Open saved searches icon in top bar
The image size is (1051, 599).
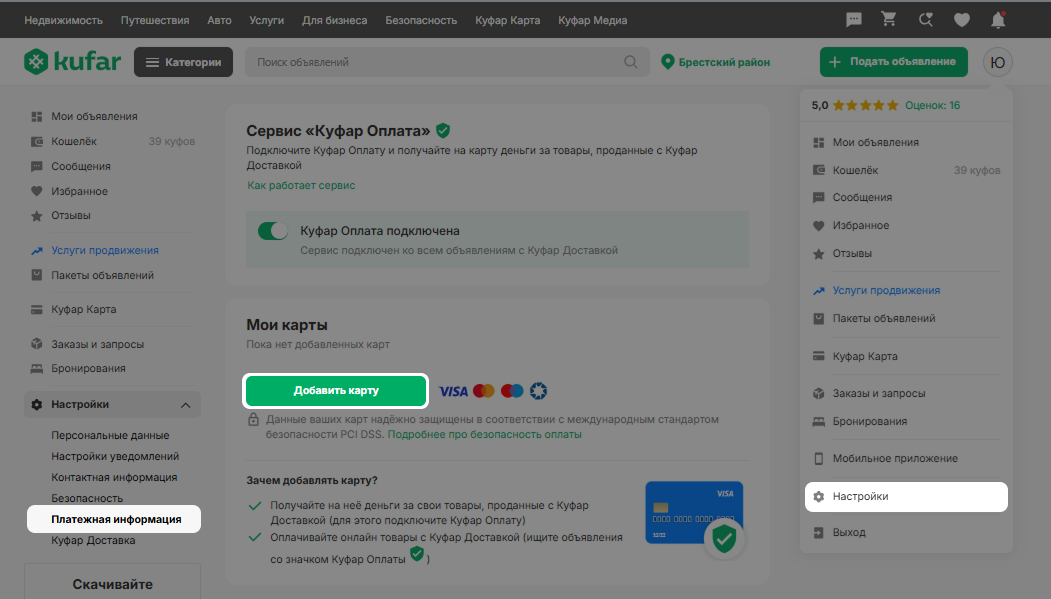[926, 20]
